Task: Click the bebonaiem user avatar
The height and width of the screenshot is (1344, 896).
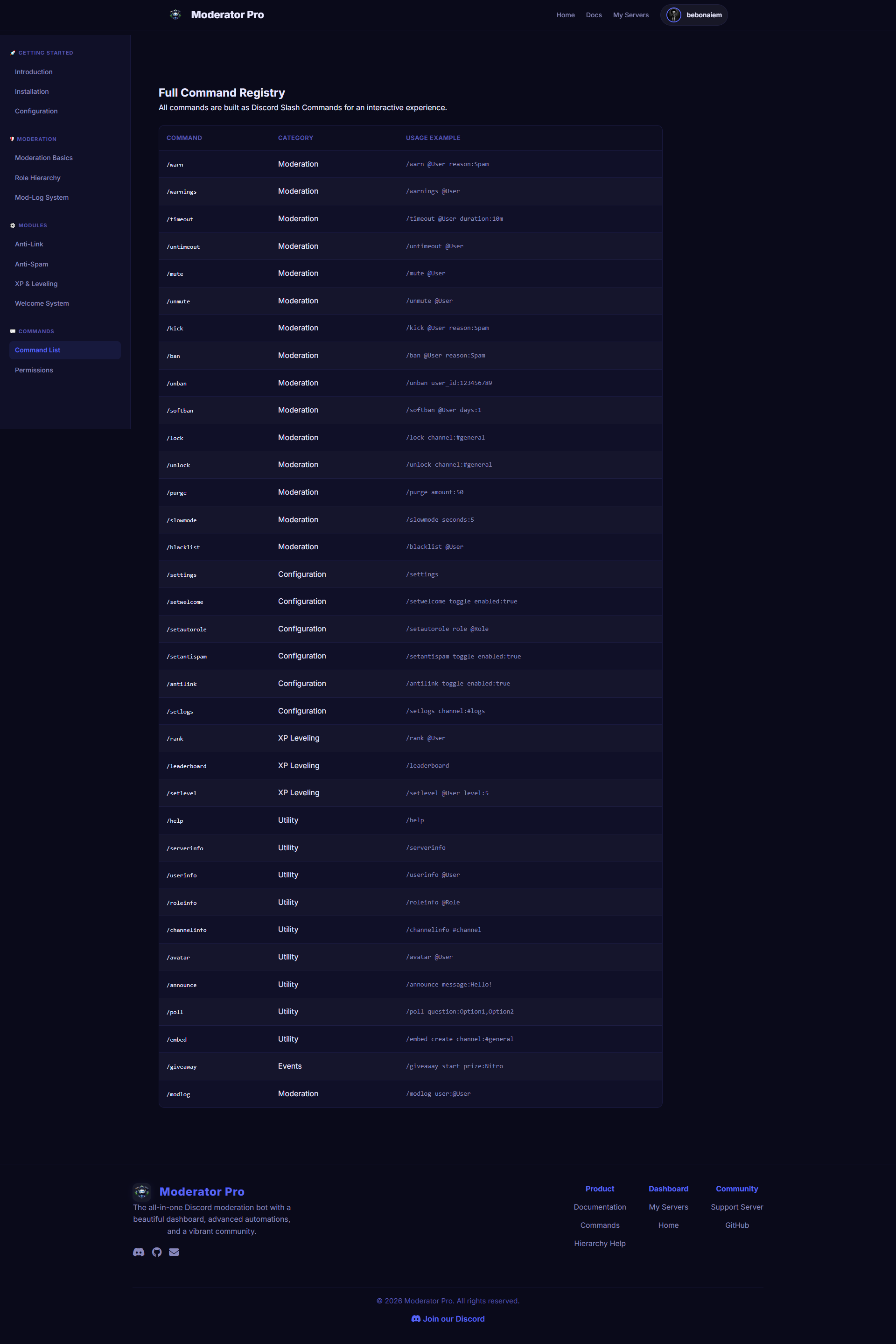Action: pyautogui.click(x=674, y=15)
